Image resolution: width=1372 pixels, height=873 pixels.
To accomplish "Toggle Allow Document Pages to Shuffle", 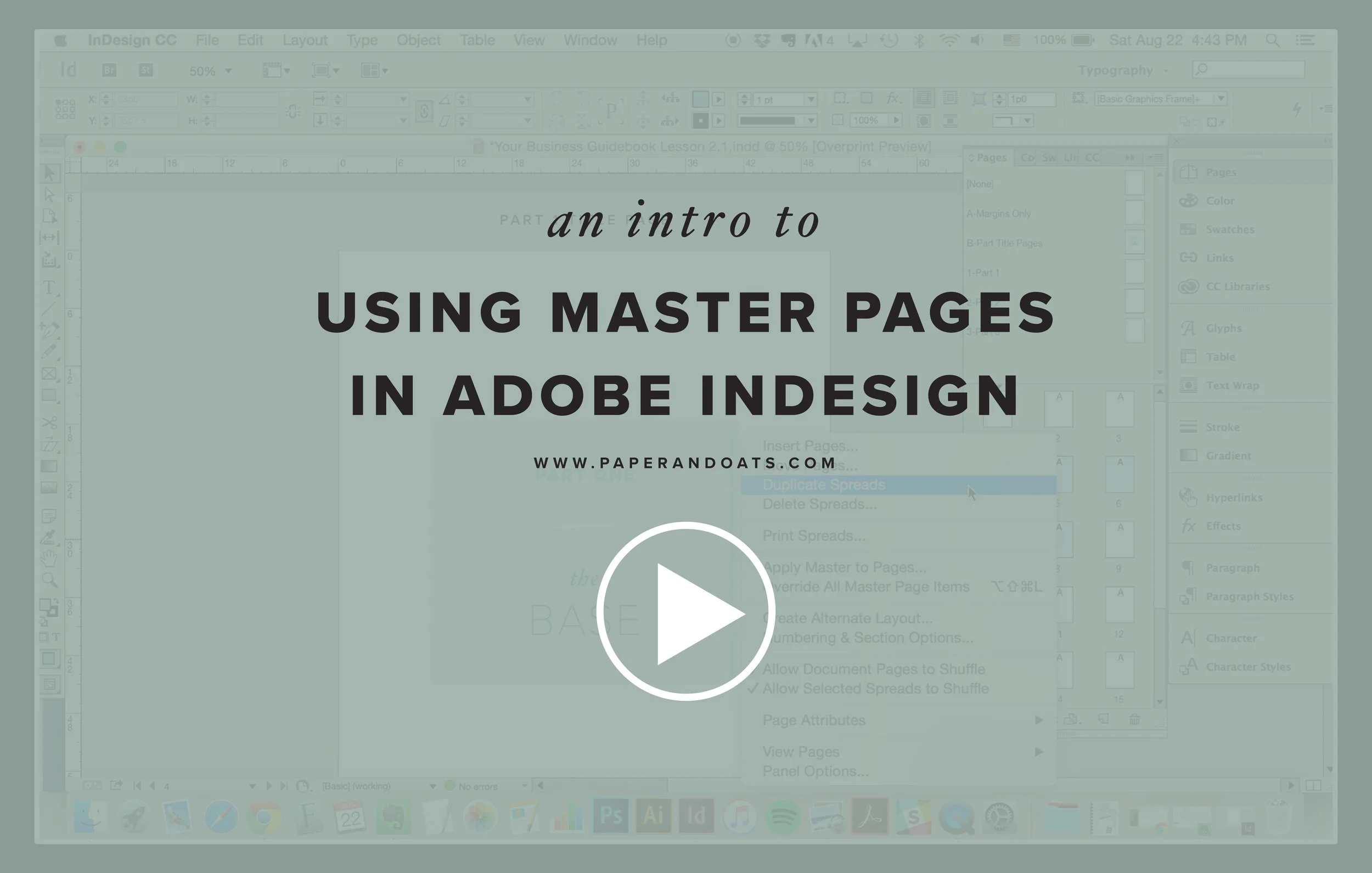I will tap(900, 669).
